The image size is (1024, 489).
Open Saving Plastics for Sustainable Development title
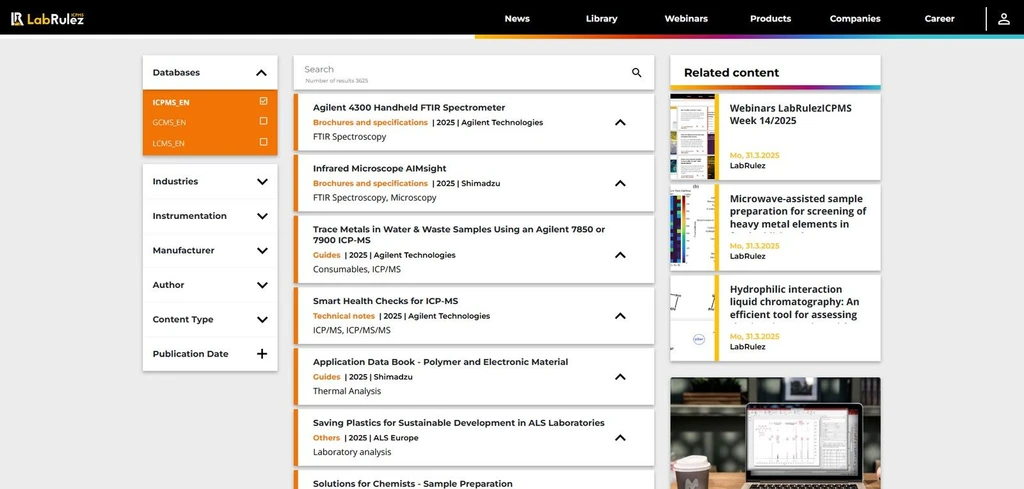[x=458, y=423]
